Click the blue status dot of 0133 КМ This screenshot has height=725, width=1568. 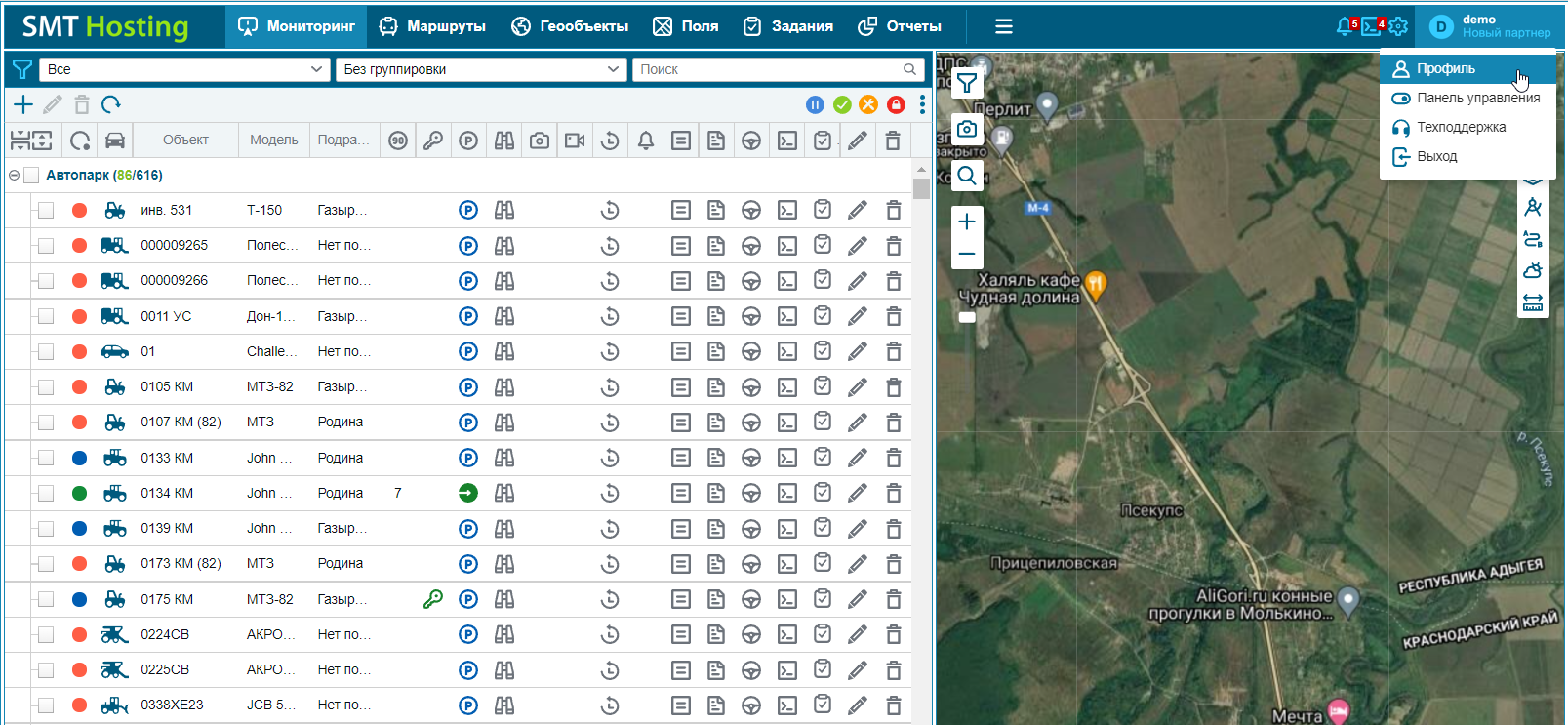tap(80, 458)
